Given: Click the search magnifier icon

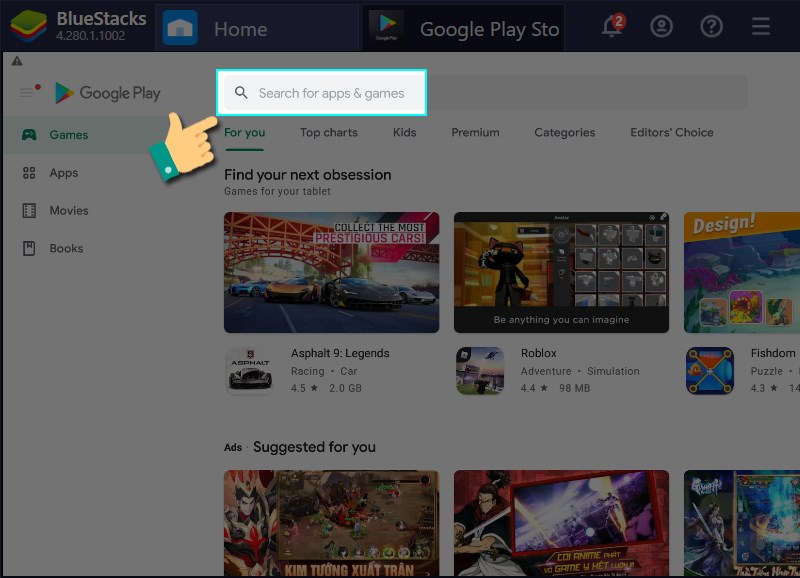Looking at the screenshot, I should tap(241, 92).
